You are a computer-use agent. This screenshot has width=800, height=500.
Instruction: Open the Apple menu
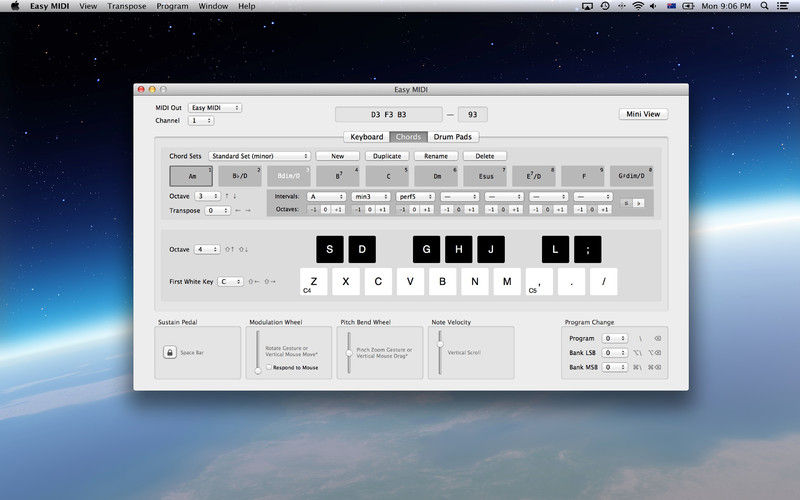click(x=15, y=6)
